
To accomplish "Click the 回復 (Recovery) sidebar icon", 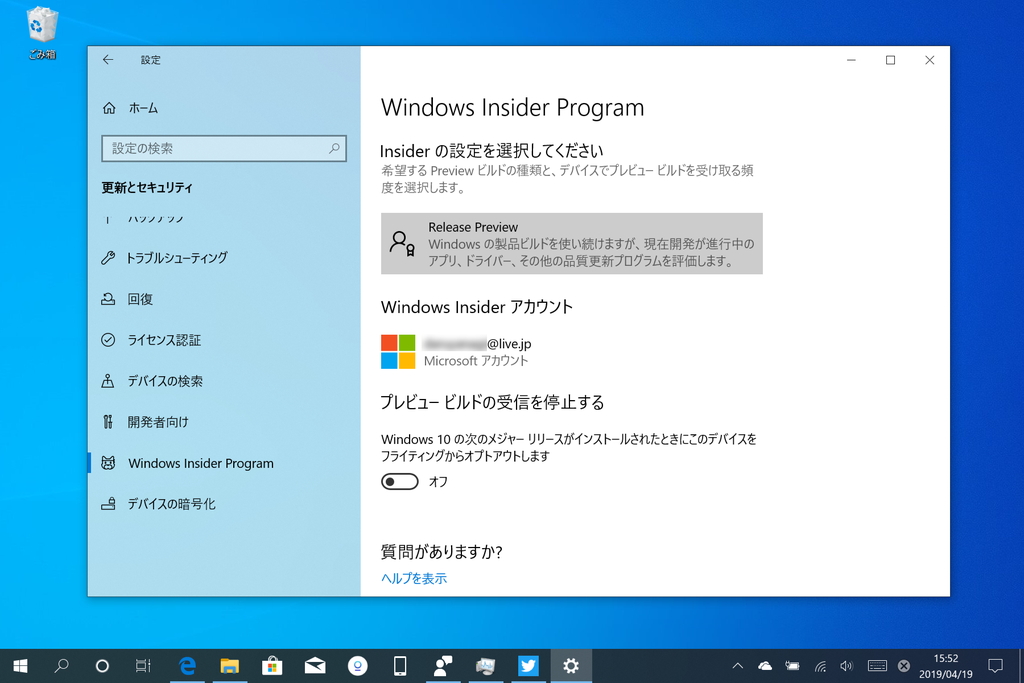I will [108, 298].
